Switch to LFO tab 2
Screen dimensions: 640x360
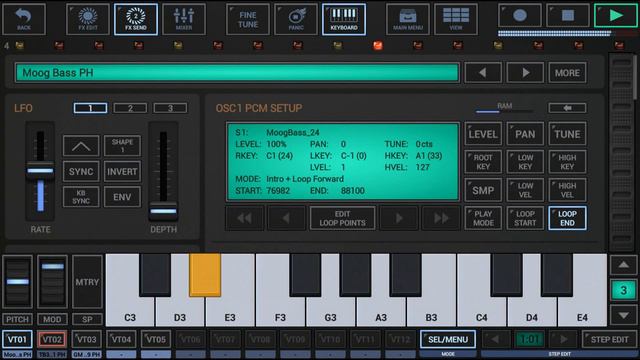pos(130,108)
